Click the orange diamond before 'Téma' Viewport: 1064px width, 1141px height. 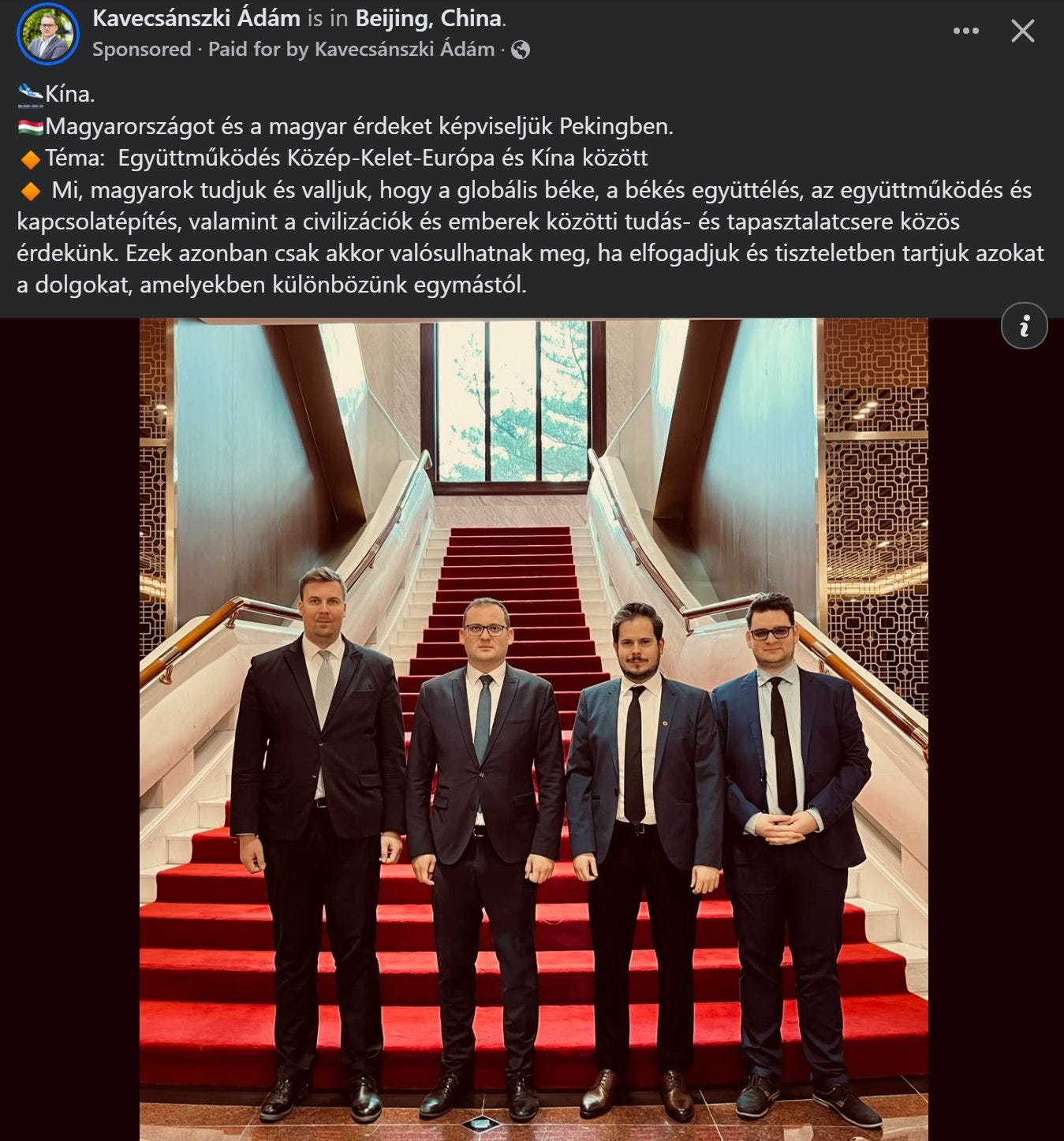click(30, 159)
